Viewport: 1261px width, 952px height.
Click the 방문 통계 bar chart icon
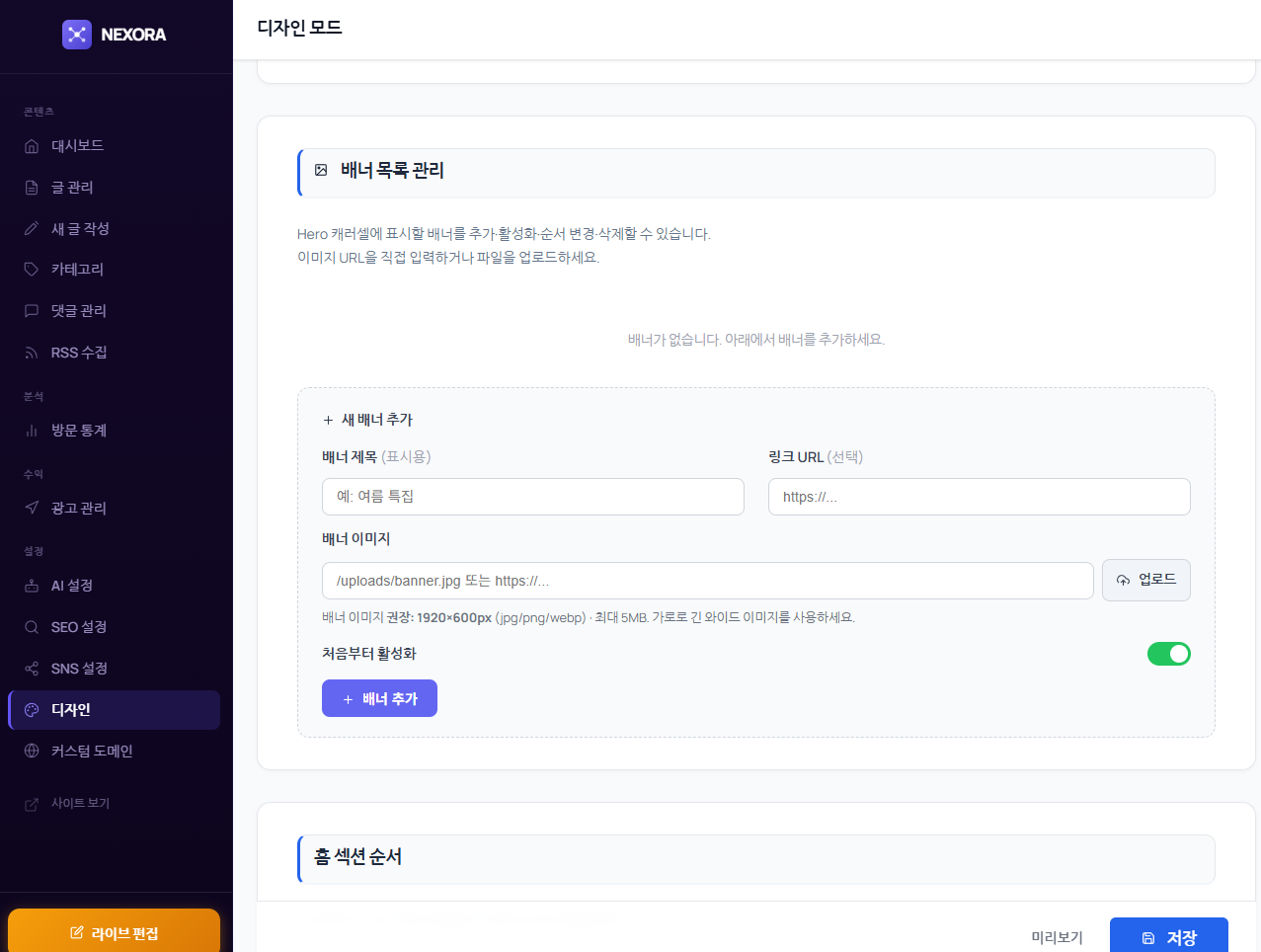point(32,431)
